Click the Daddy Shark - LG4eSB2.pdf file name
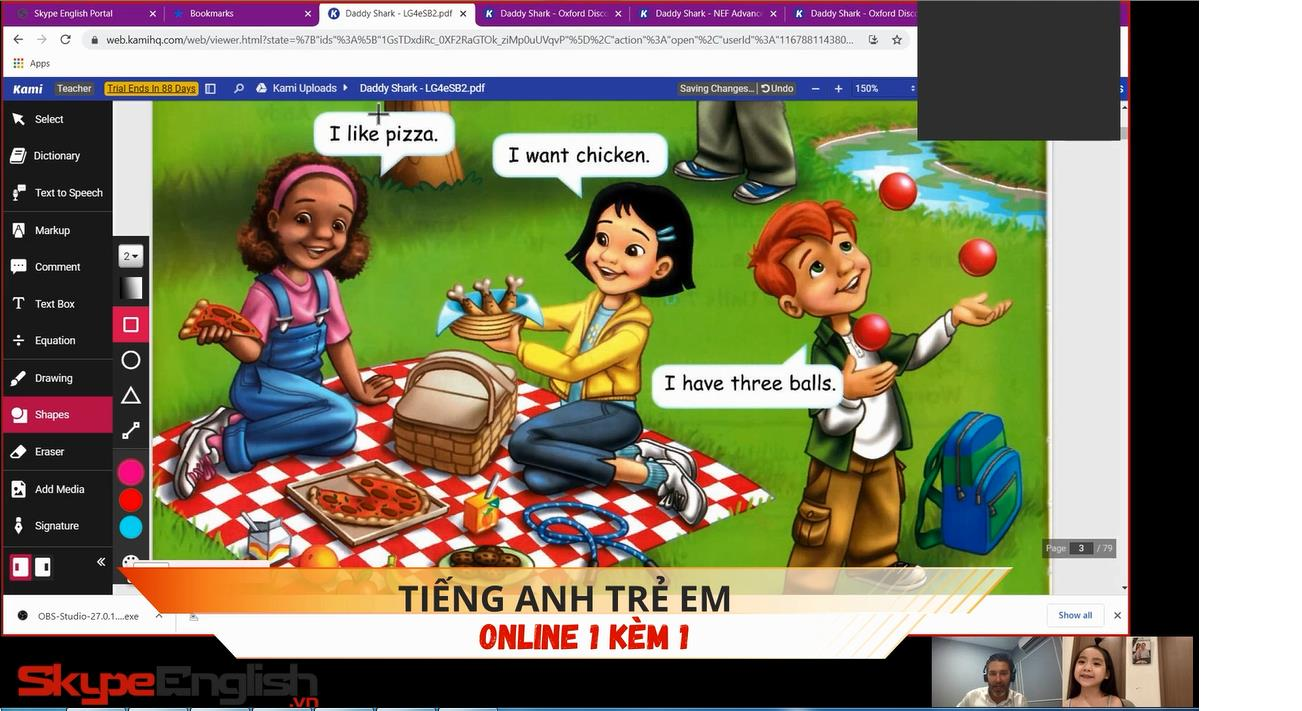This screenshot has height=711, width=1302. (422, 88)
